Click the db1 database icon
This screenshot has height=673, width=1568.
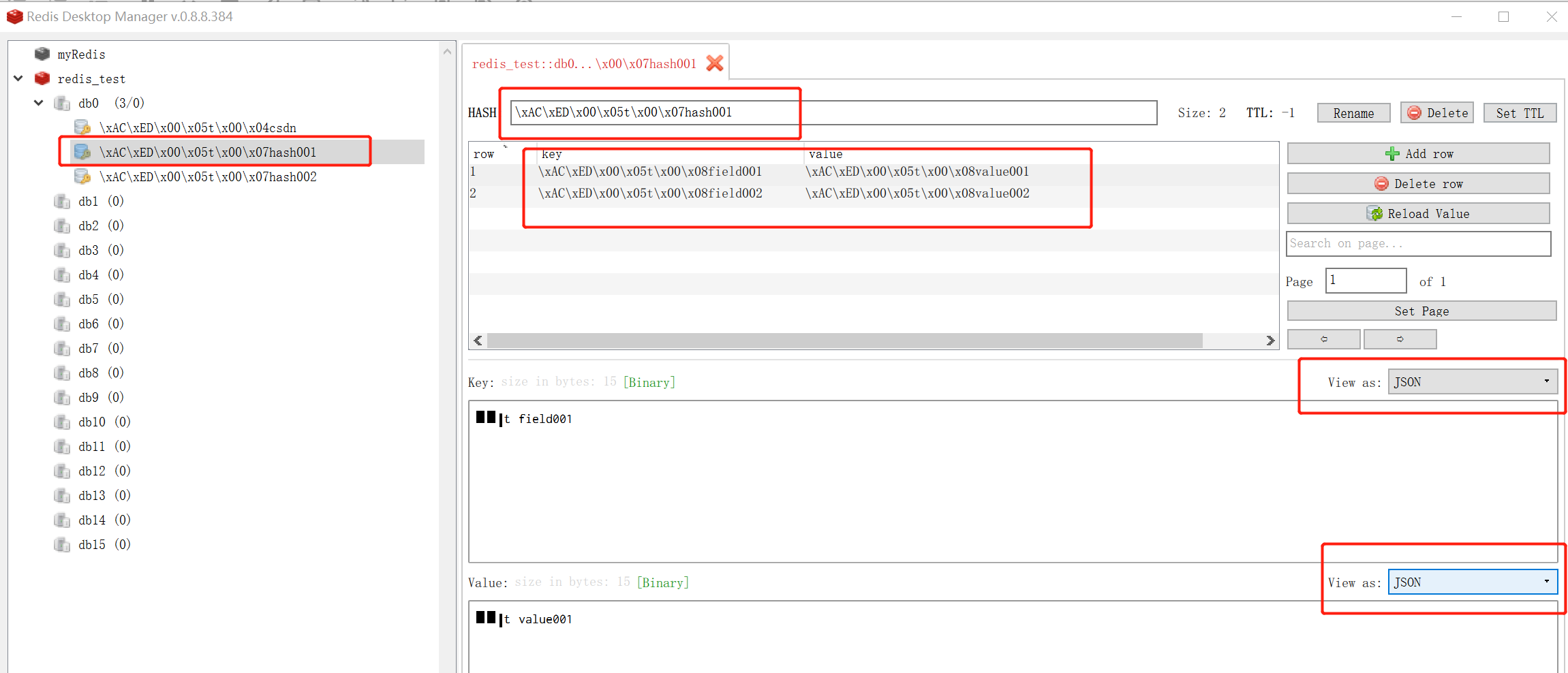click(62, 201)
